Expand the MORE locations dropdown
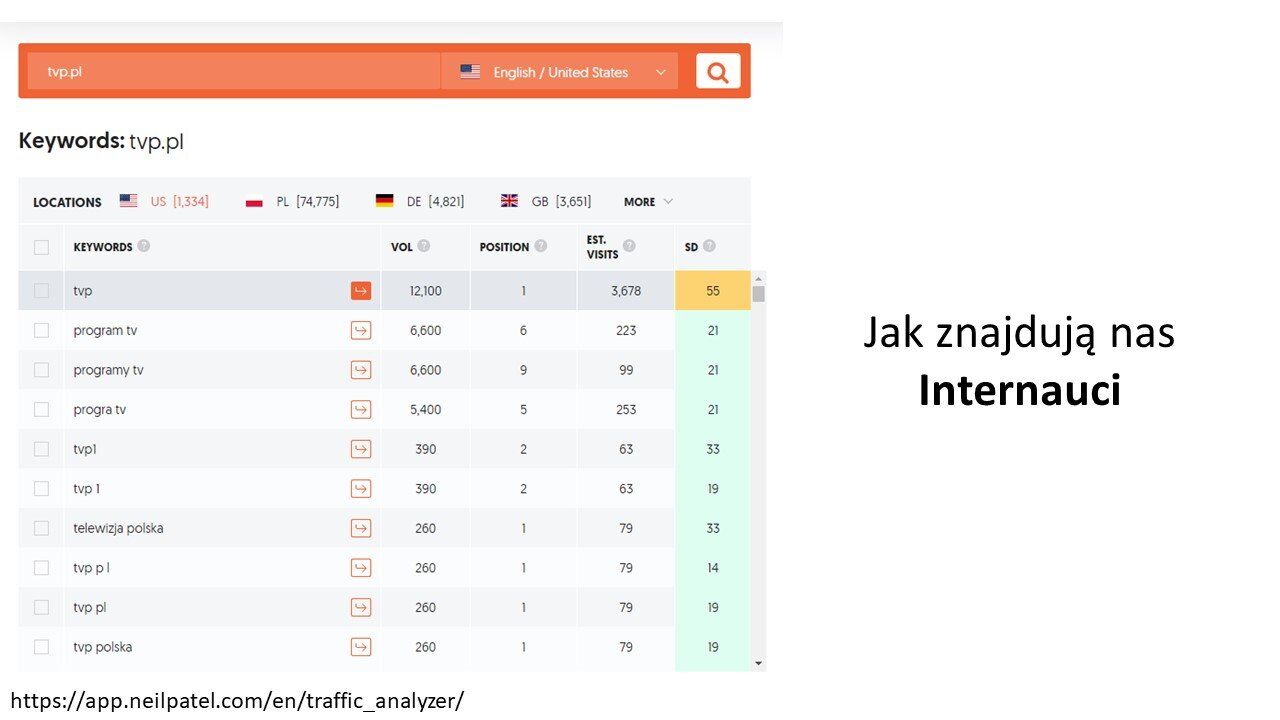Viewport: 1280px width, 720px height. coord(648,201)
